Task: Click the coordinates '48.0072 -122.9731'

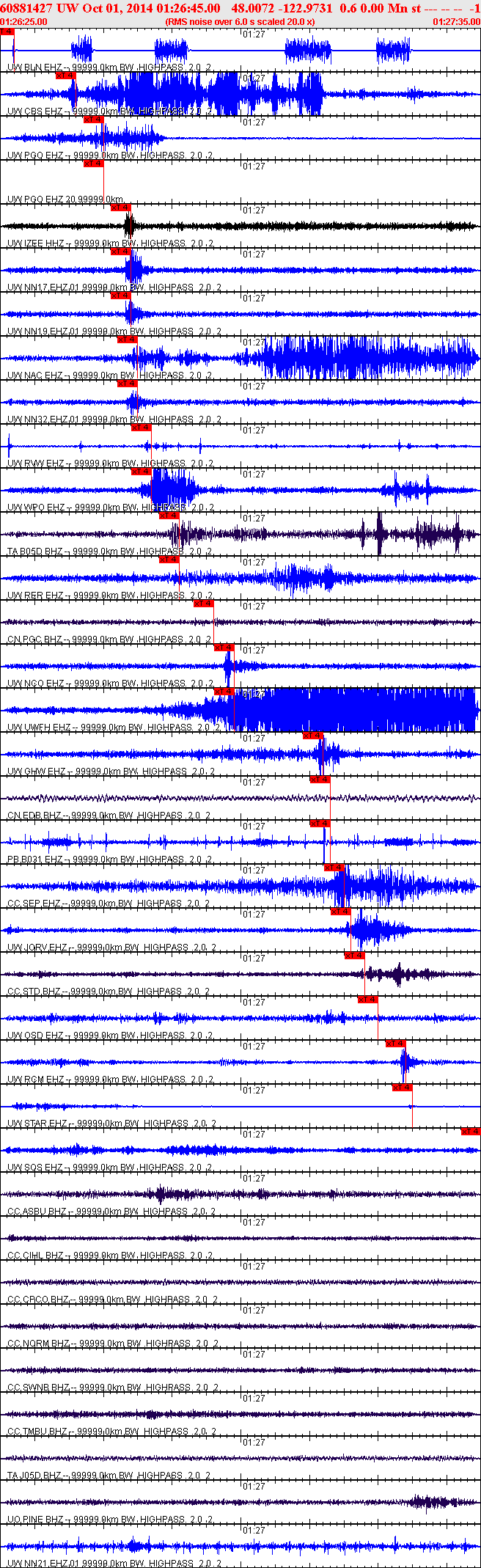Action: coord(282,9)
